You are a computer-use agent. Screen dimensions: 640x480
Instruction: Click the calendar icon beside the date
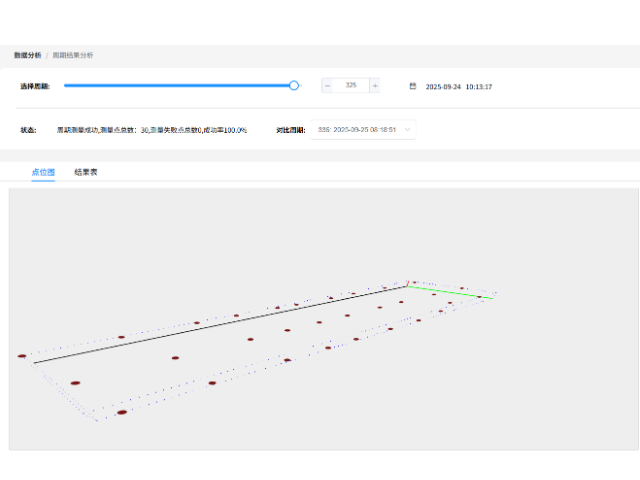point(413,87)
